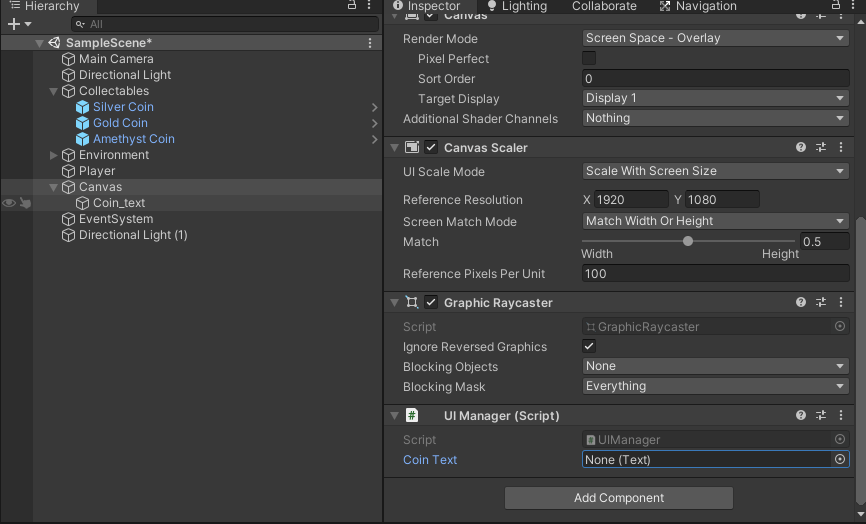This screenshot has height=524, width=866.
Task: Open Gold Coin prefab via arrow
Action: click(374, 123)
